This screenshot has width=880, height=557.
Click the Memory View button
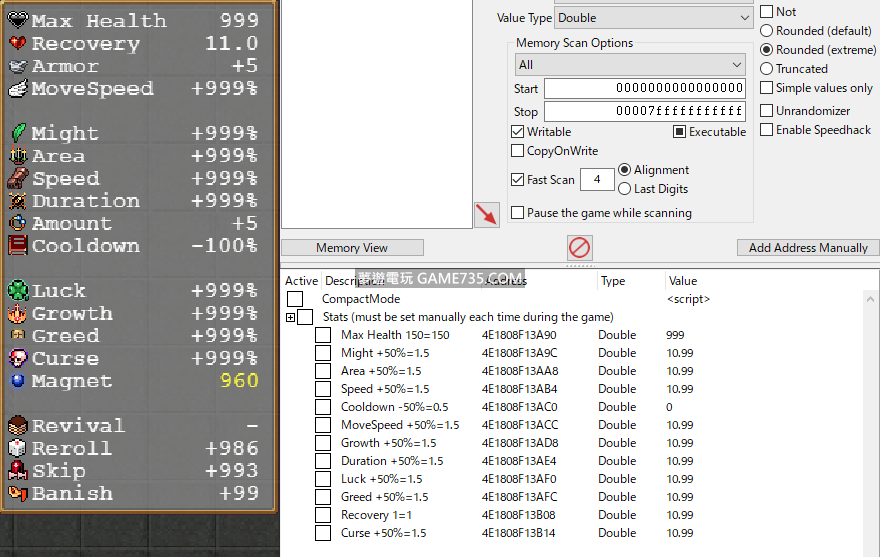coord(352,248)
